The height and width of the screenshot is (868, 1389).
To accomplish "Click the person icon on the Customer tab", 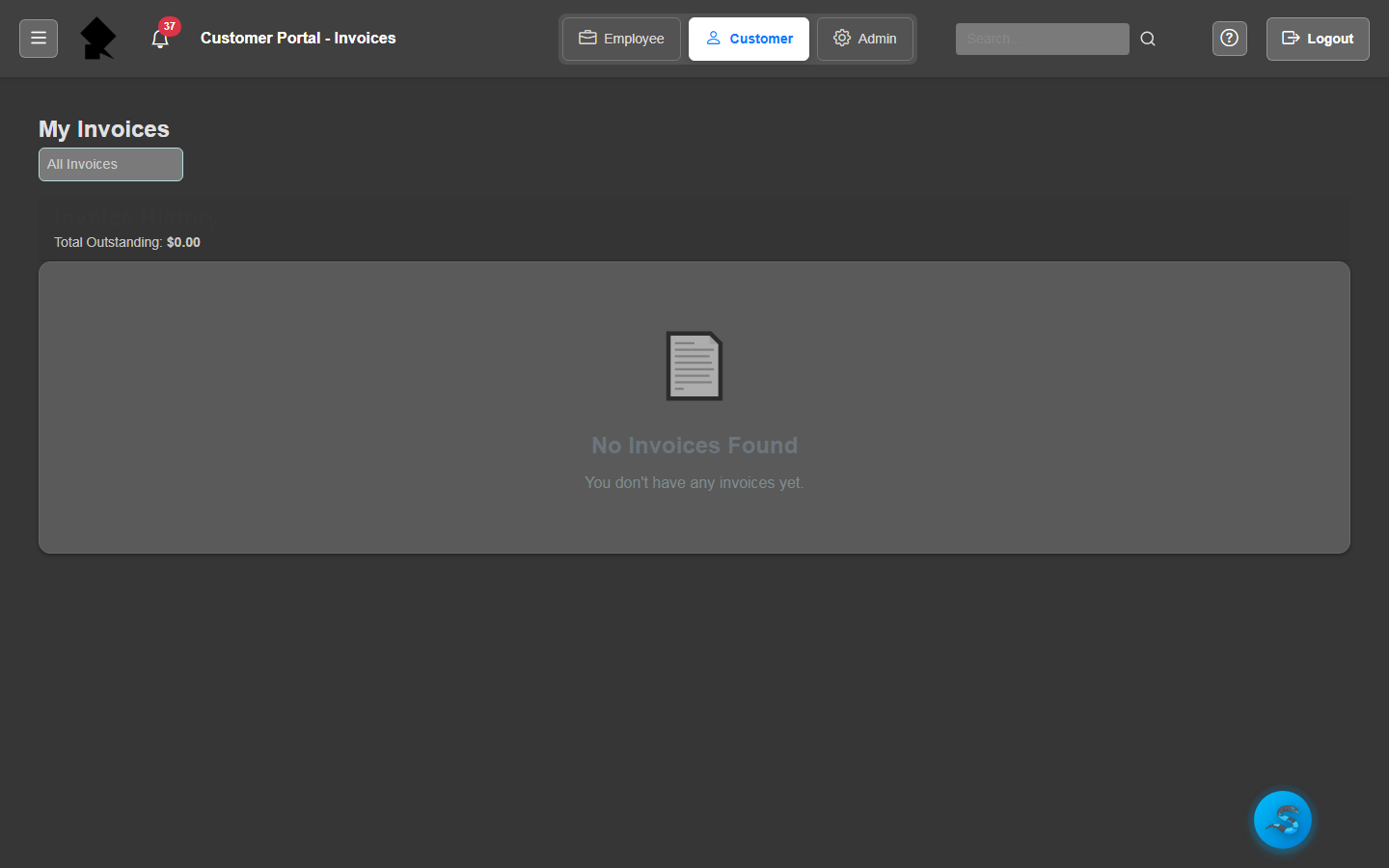I will point(714,39).
